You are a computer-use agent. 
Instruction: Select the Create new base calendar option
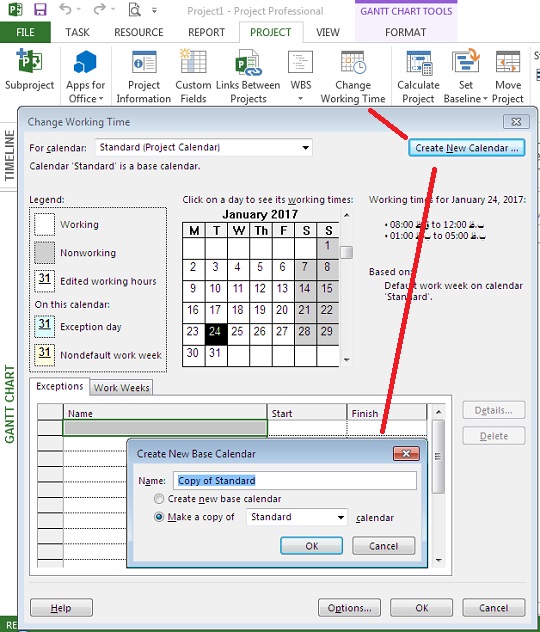pyautogui.click(x=159, y=499)
